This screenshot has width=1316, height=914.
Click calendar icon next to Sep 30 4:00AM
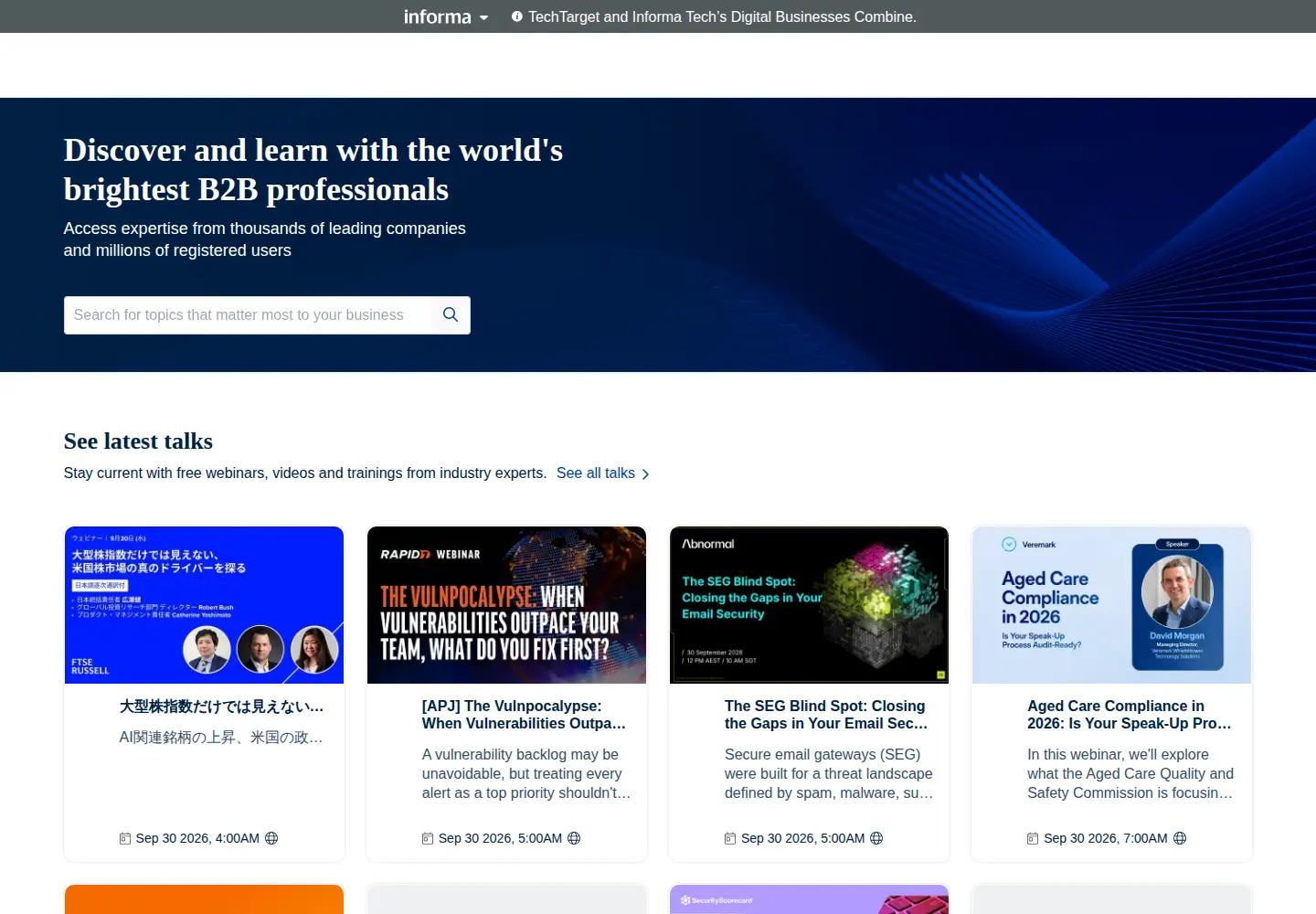click(125, 838)
